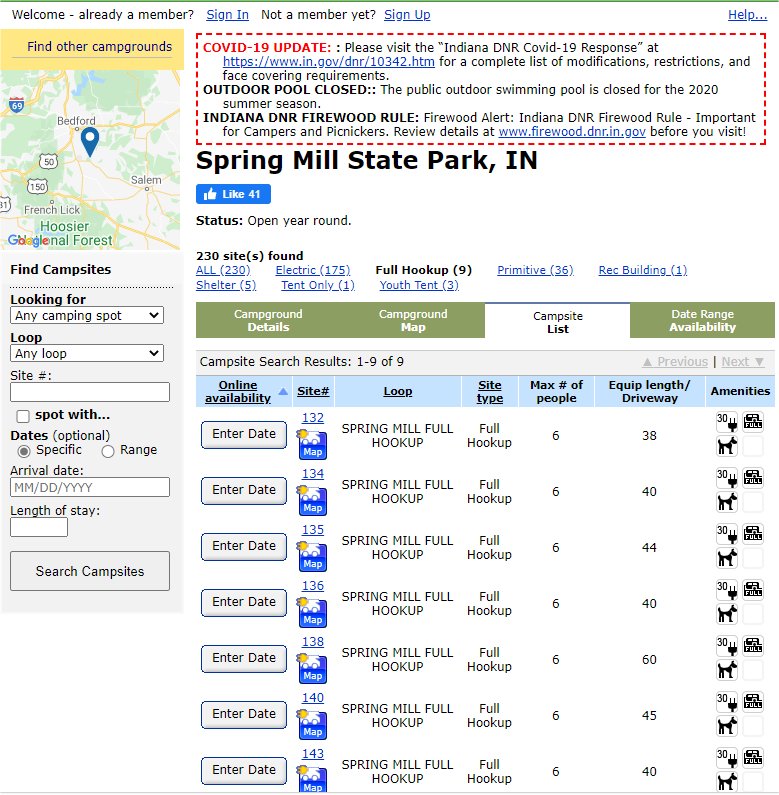Click the full hookup amenity icon for site 138
This screenshot has height=795, width=779.
[753, 646]
